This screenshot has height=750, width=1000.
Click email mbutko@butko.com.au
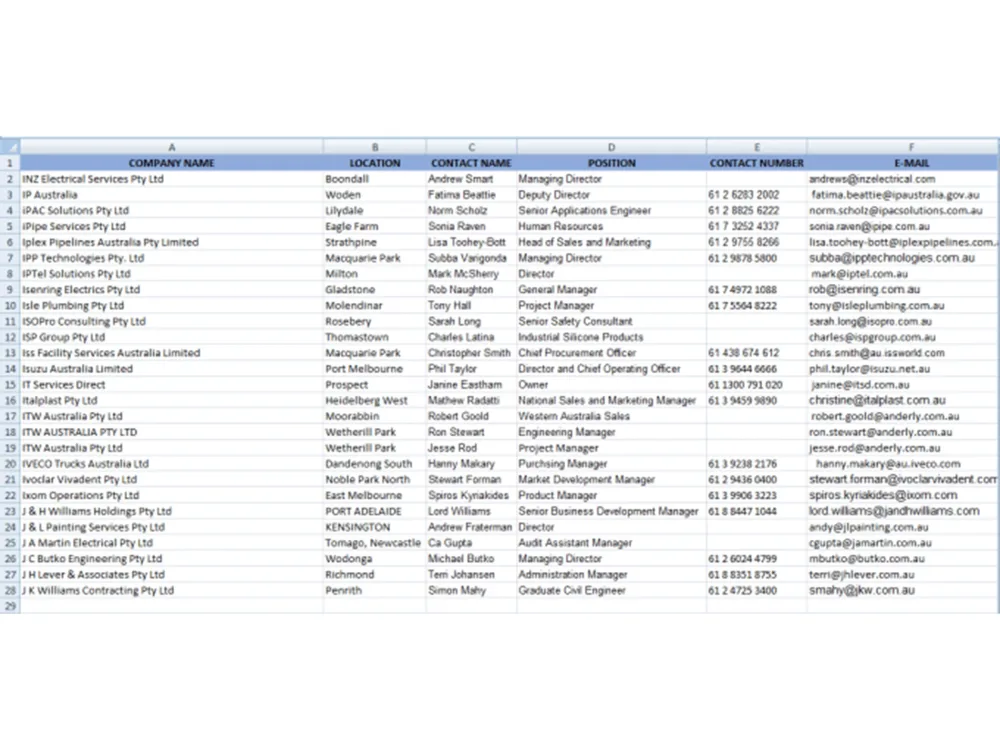pos(903,559)
